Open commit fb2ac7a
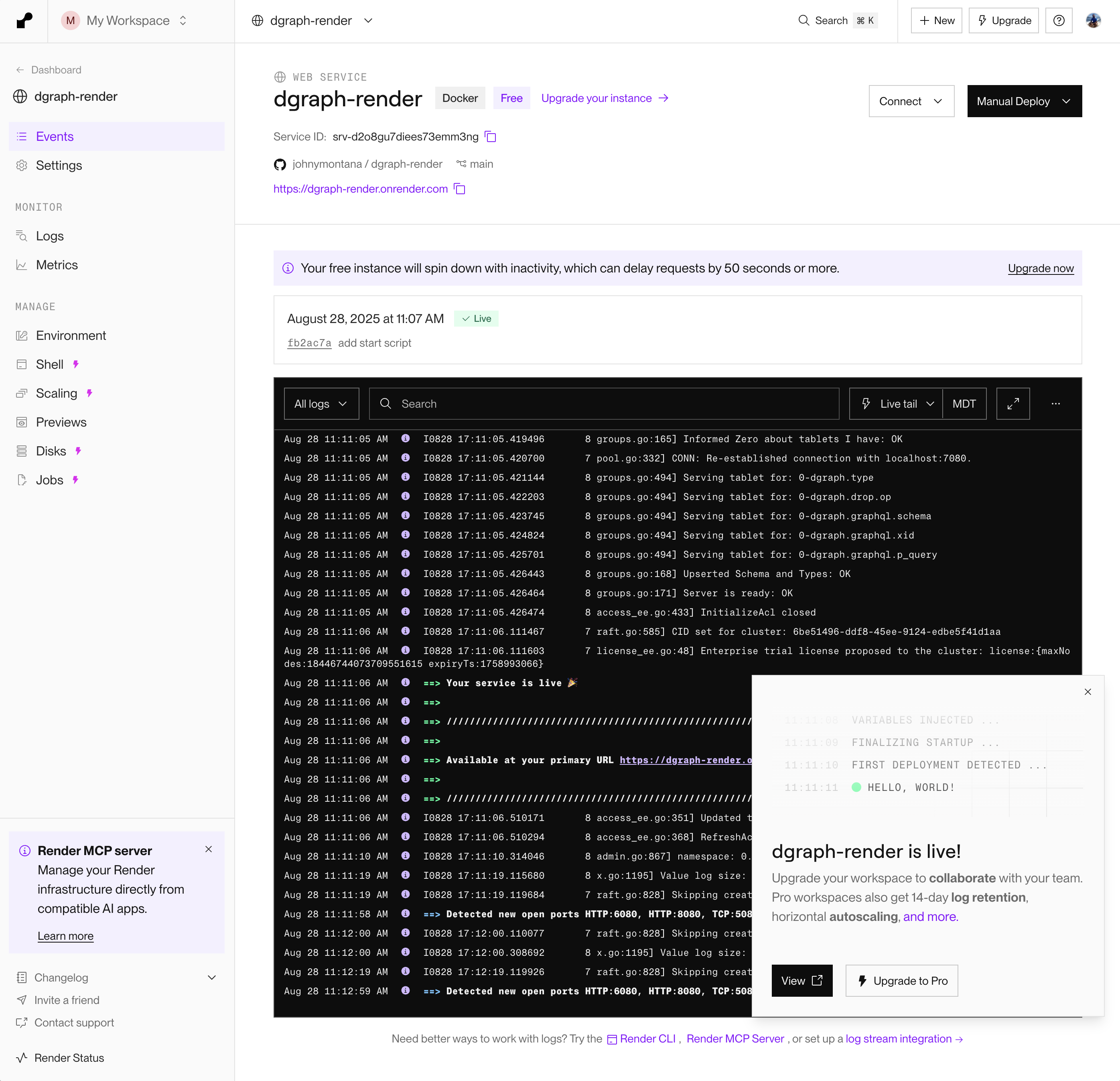 pyautogui.click(x=309, y=343)
